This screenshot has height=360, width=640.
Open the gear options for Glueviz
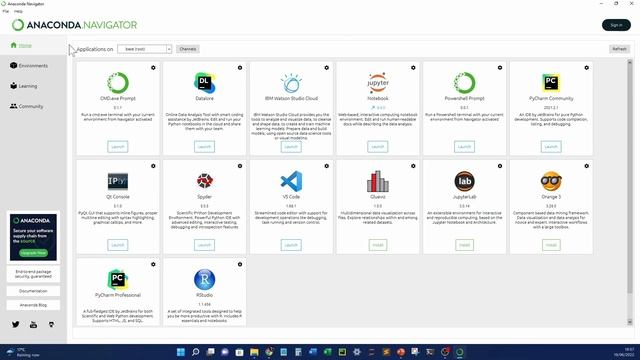click(x=413, y=166)
